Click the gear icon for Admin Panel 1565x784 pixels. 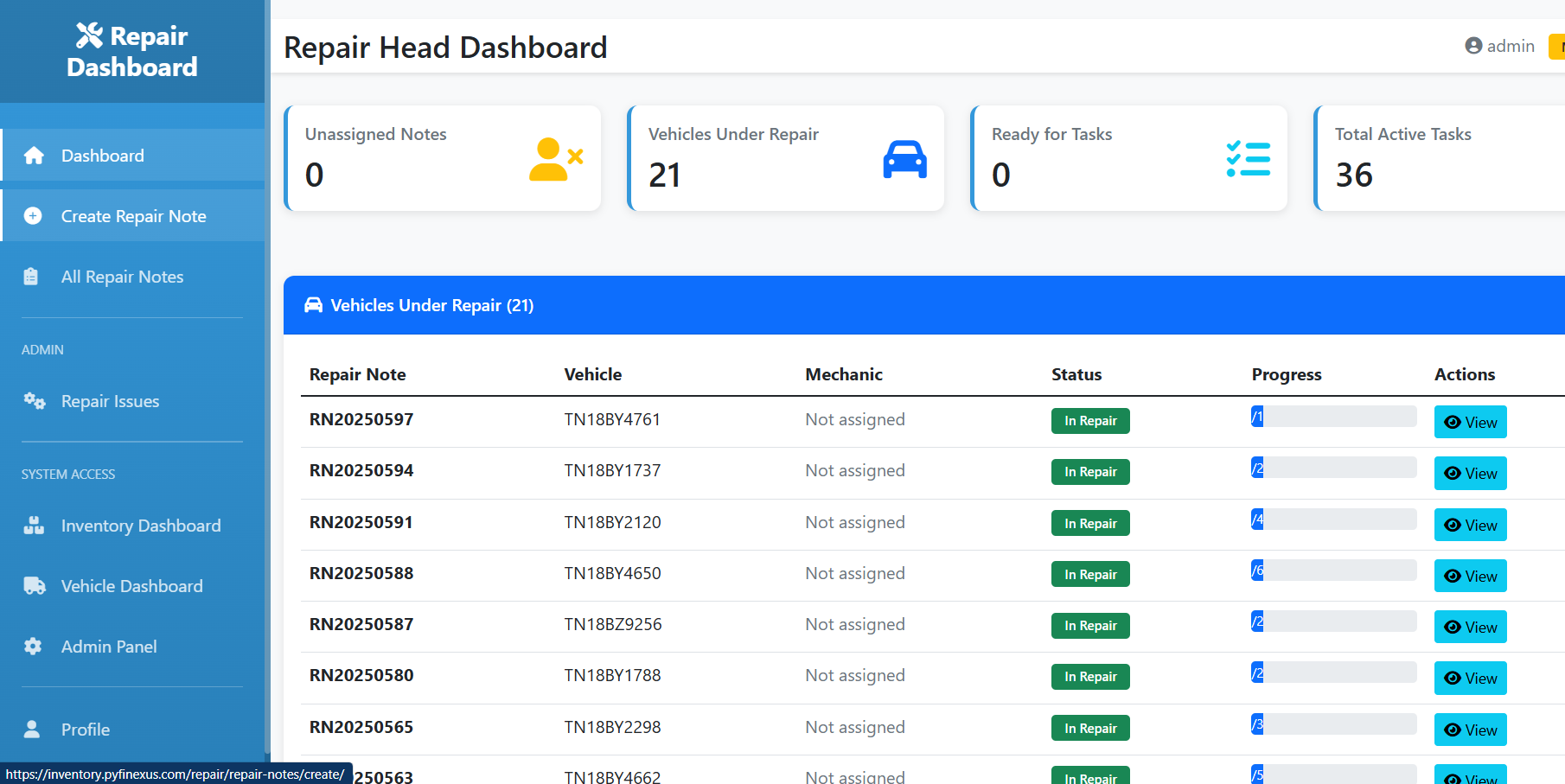click(x=33, y=647)
